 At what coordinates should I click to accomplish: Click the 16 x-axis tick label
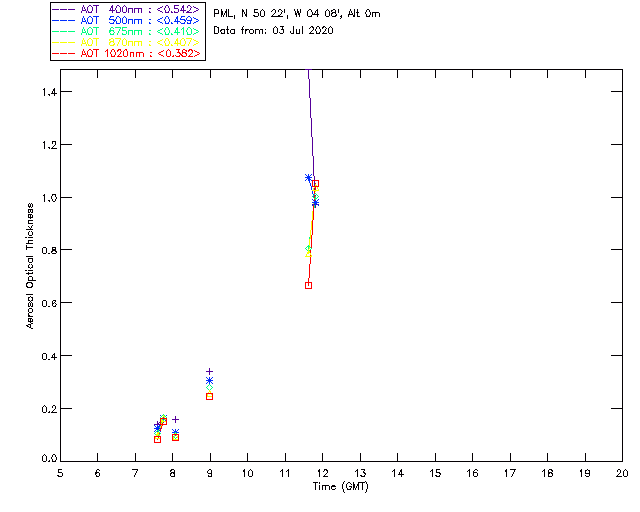coord(472,473)
